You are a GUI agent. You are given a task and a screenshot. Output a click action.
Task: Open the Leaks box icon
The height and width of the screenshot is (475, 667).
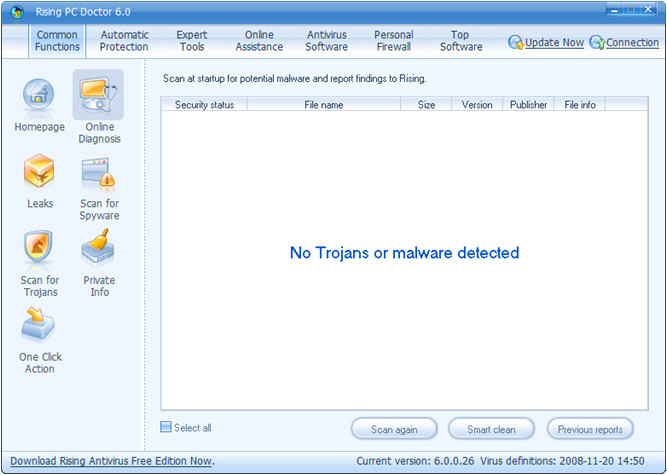39,172
